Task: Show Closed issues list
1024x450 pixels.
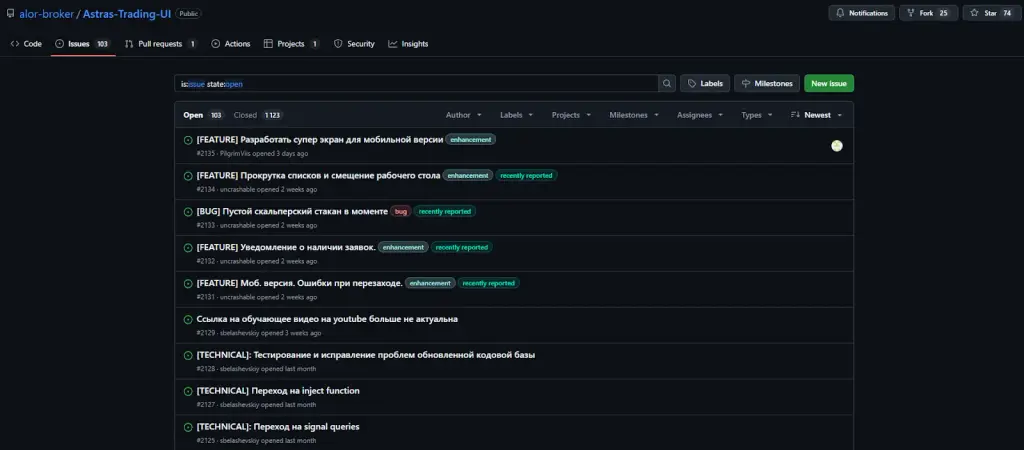Action: 258,115
